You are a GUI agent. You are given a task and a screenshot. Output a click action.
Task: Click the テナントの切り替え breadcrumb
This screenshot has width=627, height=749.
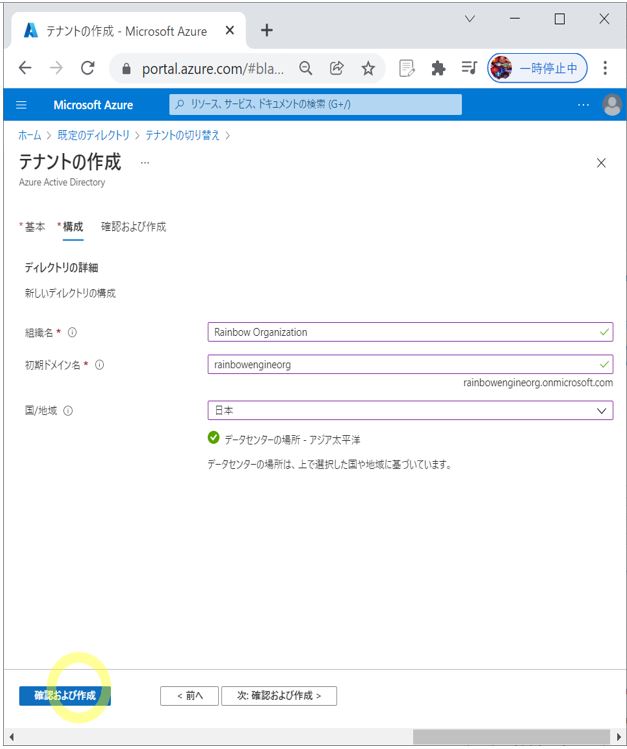pyautogui.click(x=182, y=135)
